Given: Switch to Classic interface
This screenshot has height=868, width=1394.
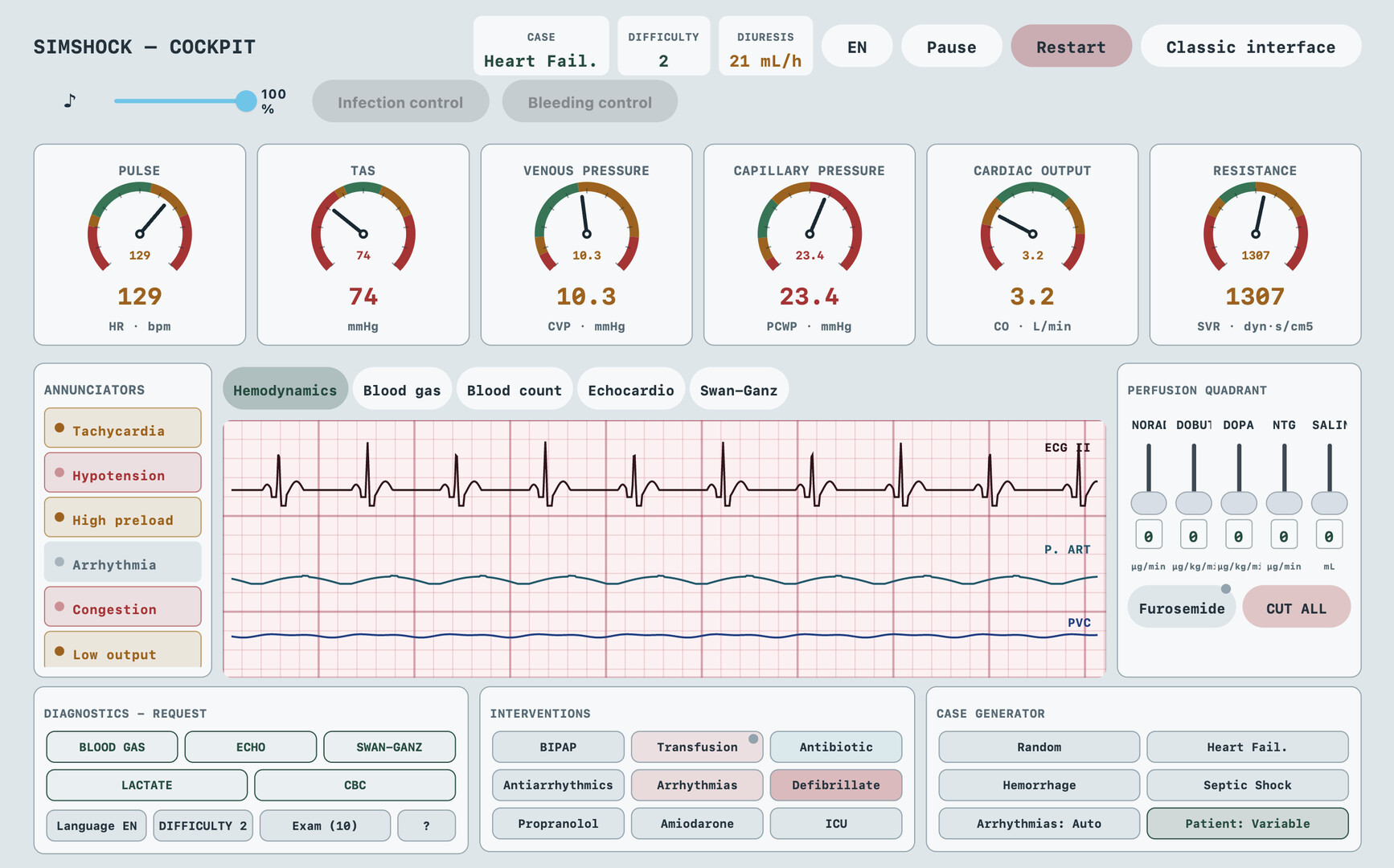Looking at the screenshot, I should (x=1251, y=47).
